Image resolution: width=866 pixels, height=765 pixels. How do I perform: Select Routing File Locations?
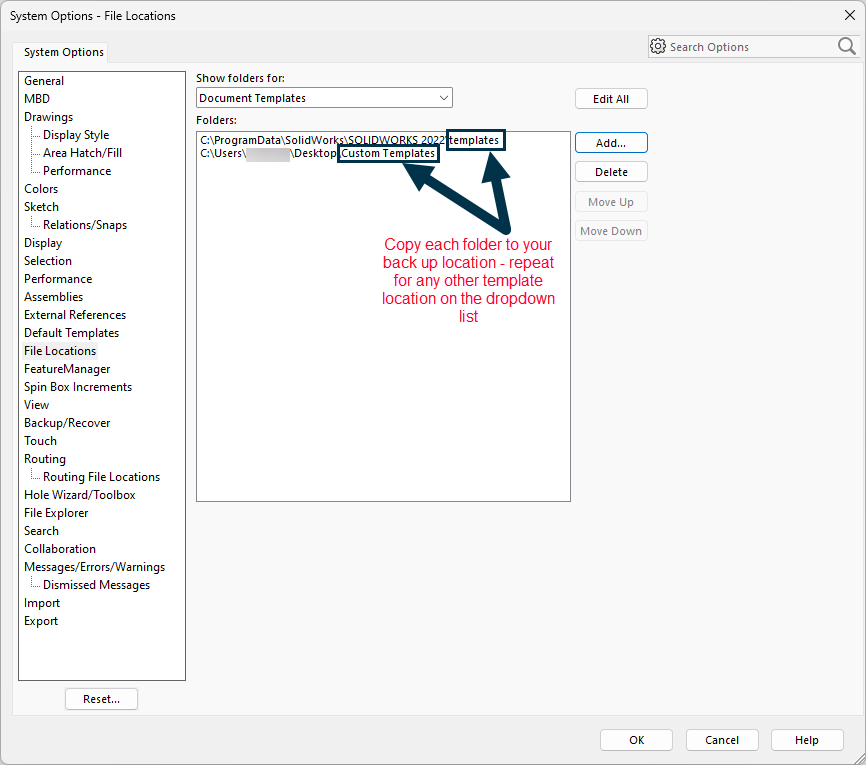coord(102,477)
